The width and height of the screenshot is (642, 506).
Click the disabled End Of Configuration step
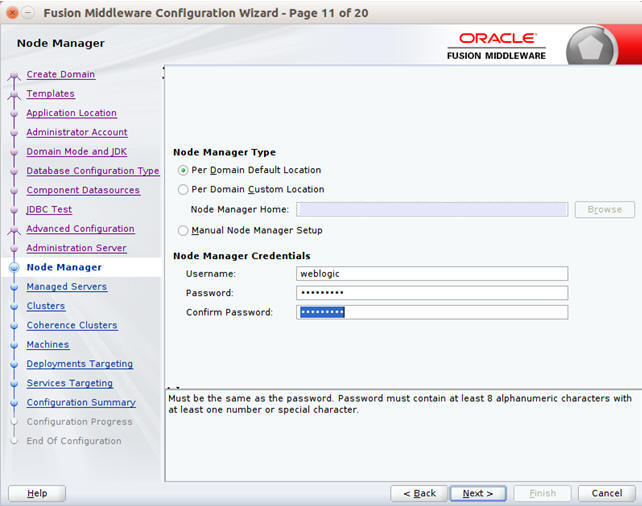(74, 440)
